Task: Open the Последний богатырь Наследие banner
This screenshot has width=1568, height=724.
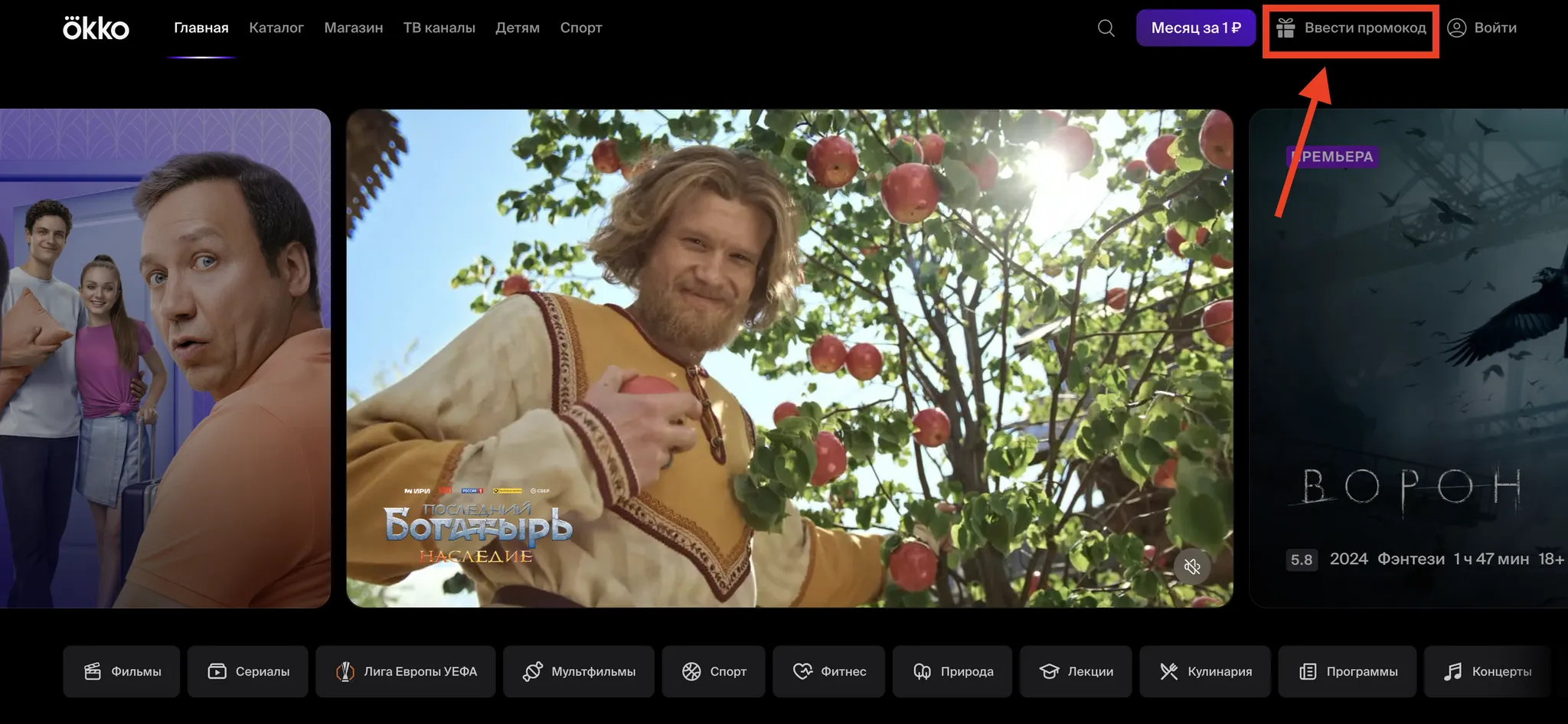Action: click(789, 358)
